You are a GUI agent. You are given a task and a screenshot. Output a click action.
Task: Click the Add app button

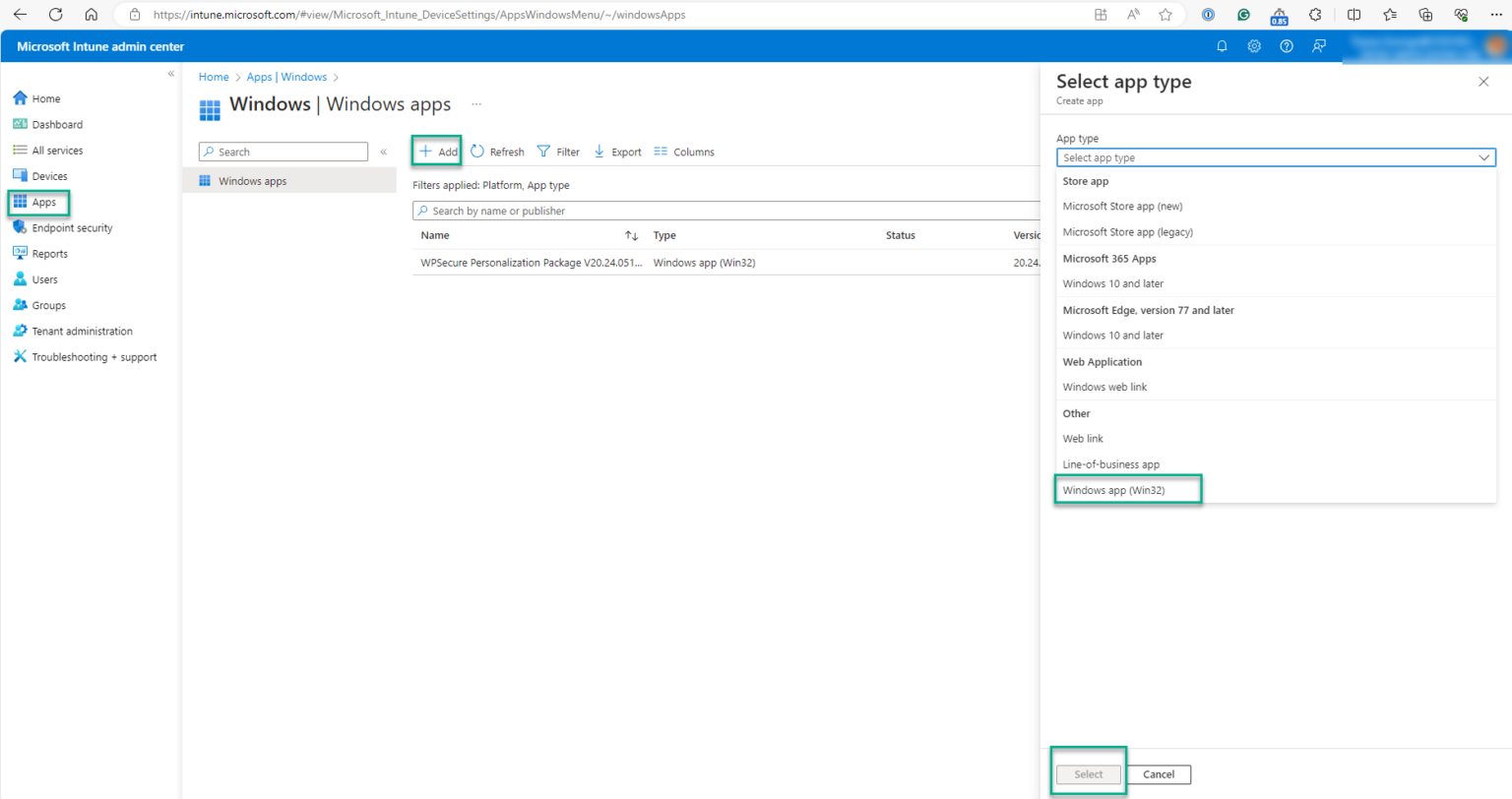(x=438, y=152)
